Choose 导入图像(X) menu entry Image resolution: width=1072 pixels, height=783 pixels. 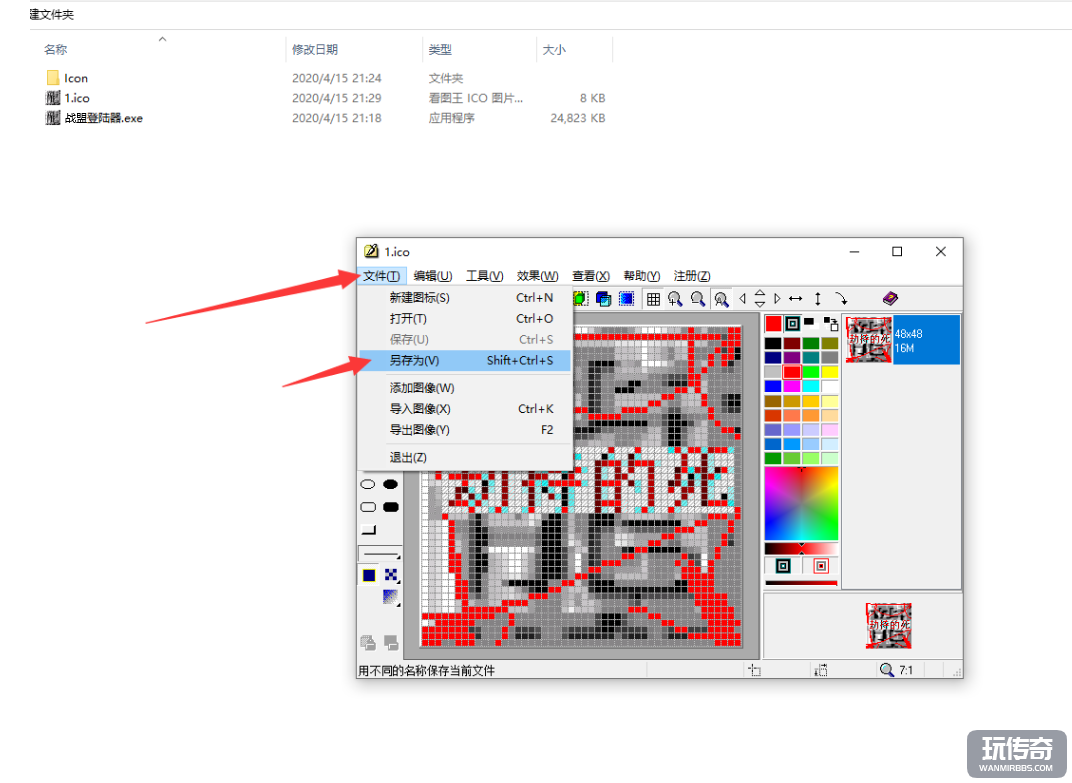click(x=465, y=409)
